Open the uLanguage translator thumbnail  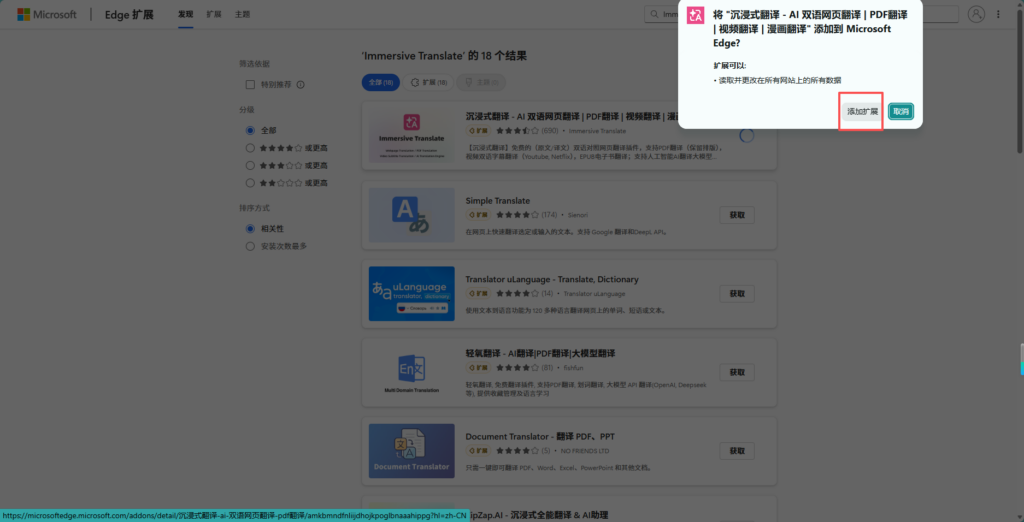point(411,293)
